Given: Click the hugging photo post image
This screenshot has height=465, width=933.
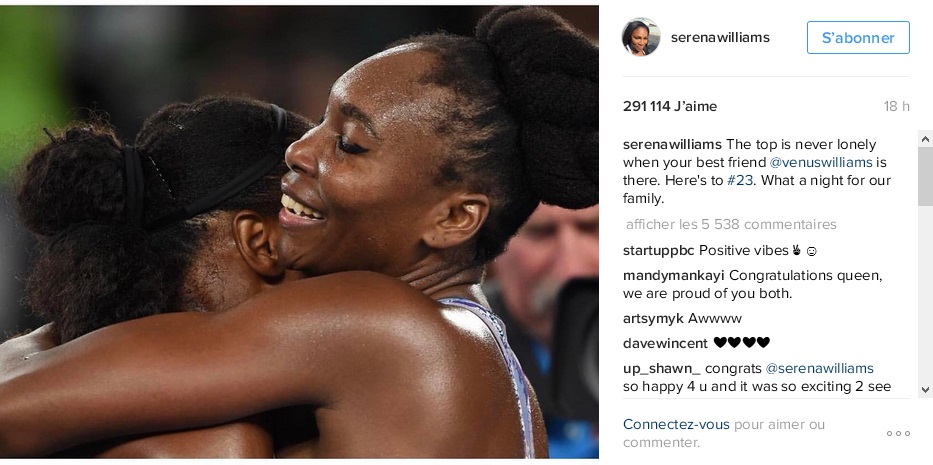Looking at the screenshot, I should (x=299, y=232).
